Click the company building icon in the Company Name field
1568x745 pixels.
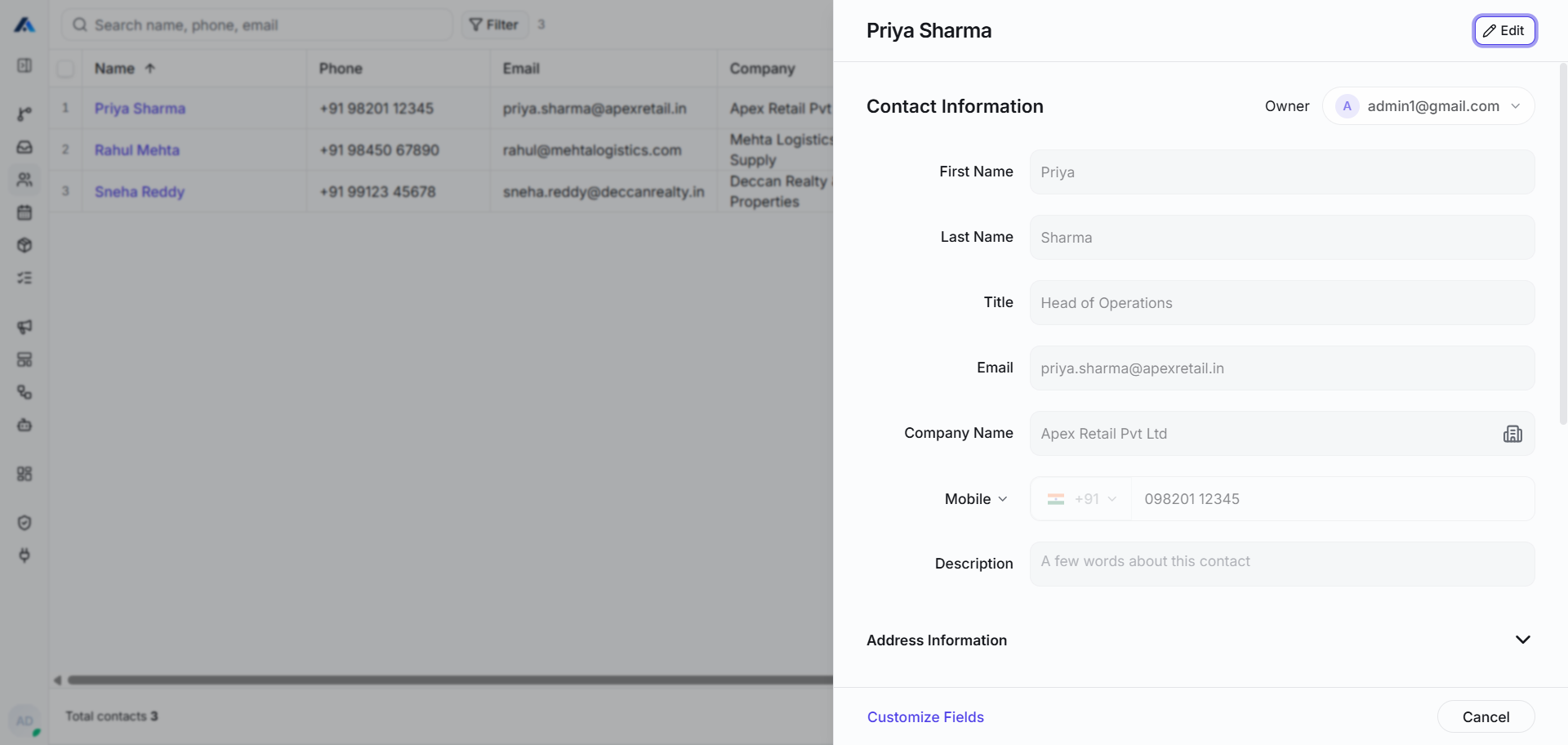tap(1512, 434)
